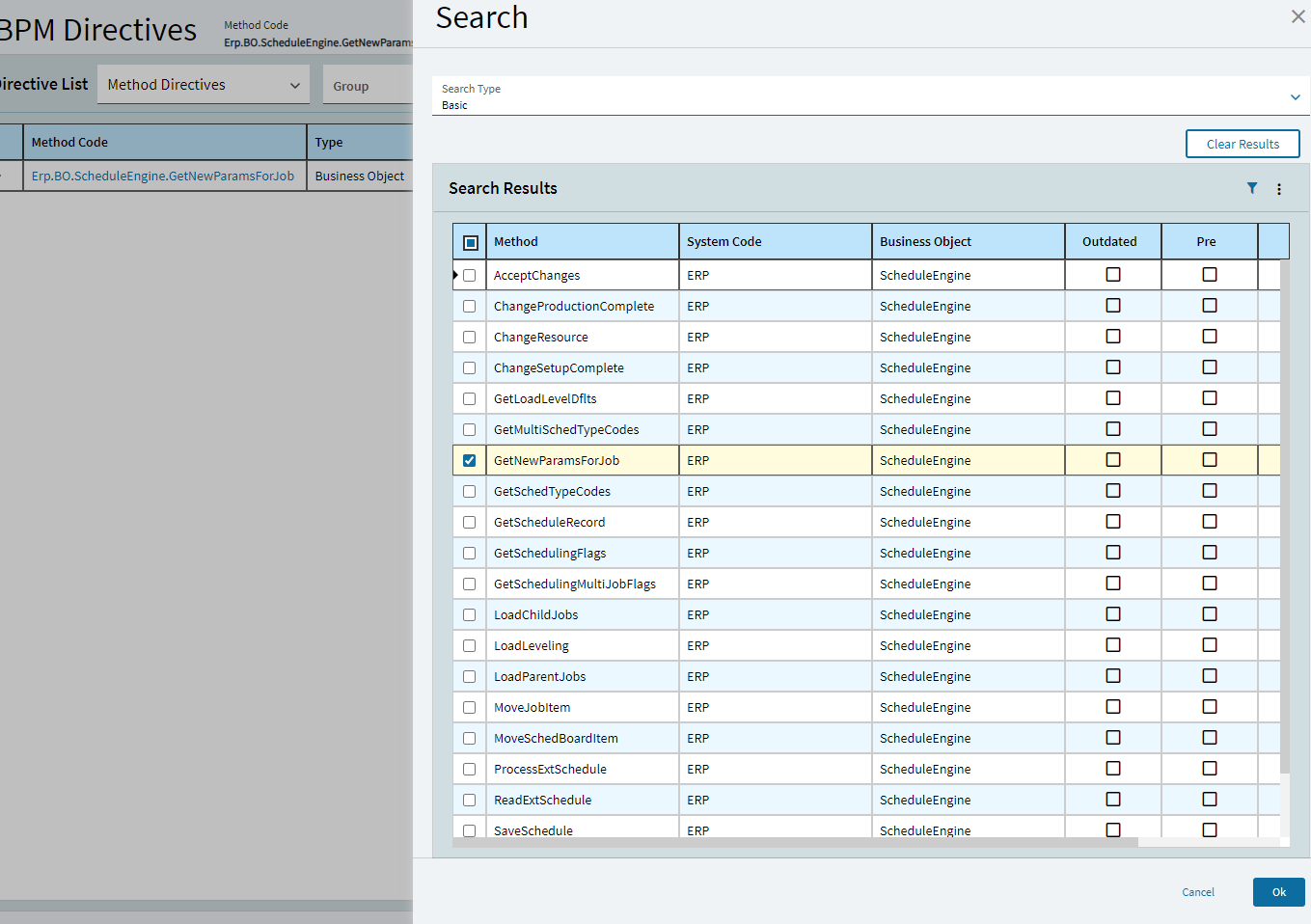Click the results horizontal scrollbar
The width and height of the screenshot is (1311, 924).
pyautogui.click(x=796, y=842)
